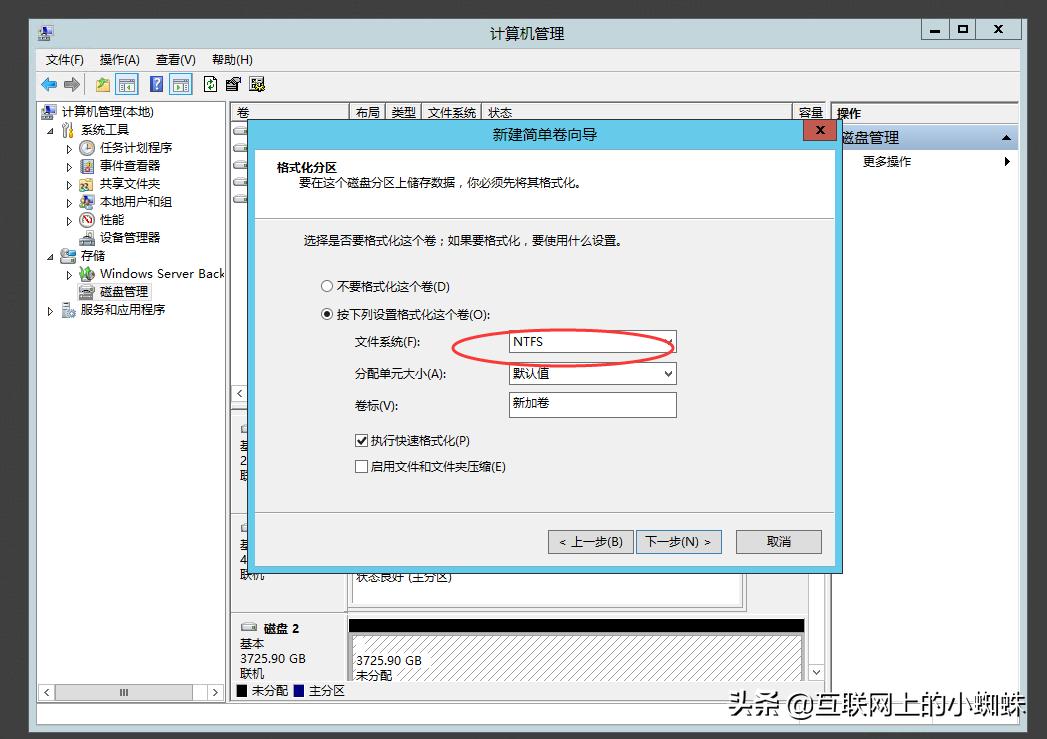The width and height of the screenshot is (1047, 739).
Task: Check 启用文件和文件夹压缩
Action: [x=361, y=466]
